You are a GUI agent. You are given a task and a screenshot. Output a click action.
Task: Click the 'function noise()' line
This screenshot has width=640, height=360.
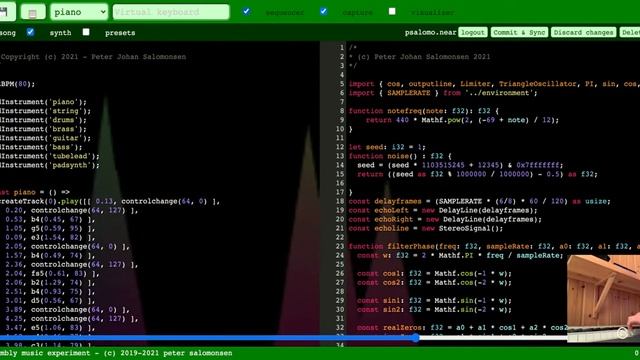coord(400,156)
